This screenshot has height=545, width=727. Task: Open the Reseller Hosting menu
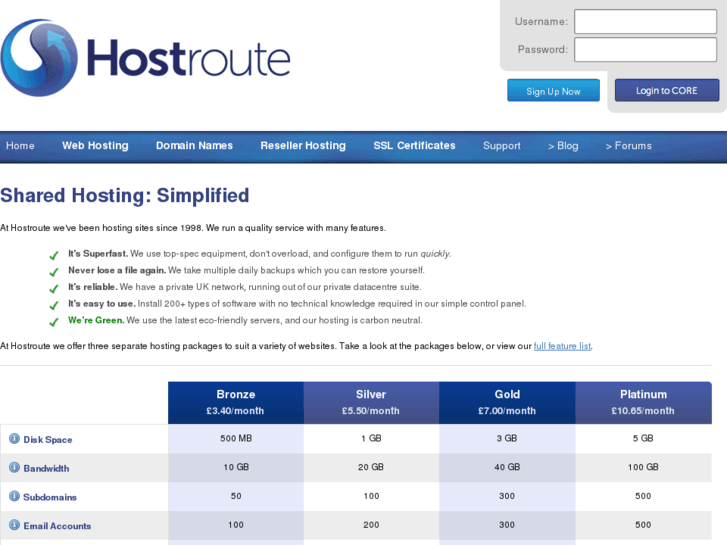coord(303,146)
